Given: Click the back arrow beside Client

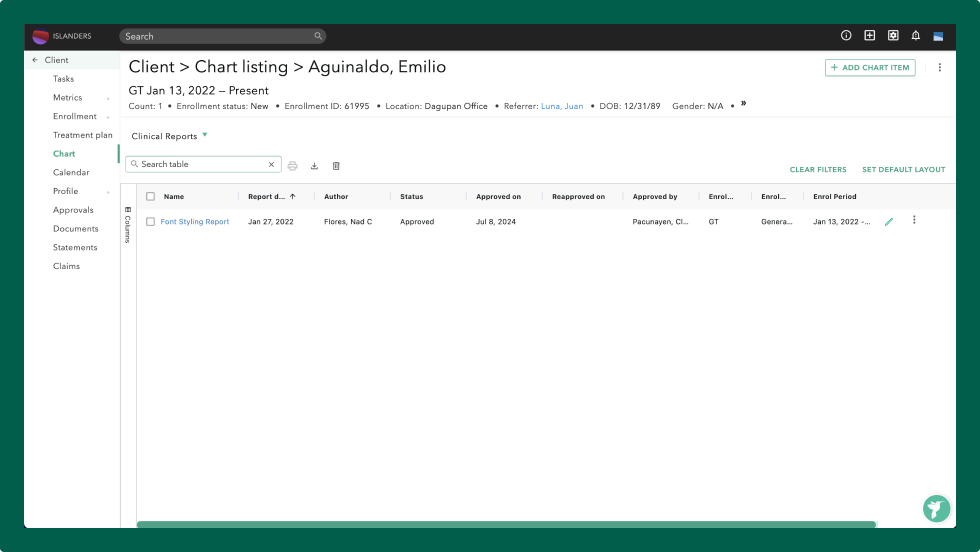Looking at the screenshot, I should (35, 60).
